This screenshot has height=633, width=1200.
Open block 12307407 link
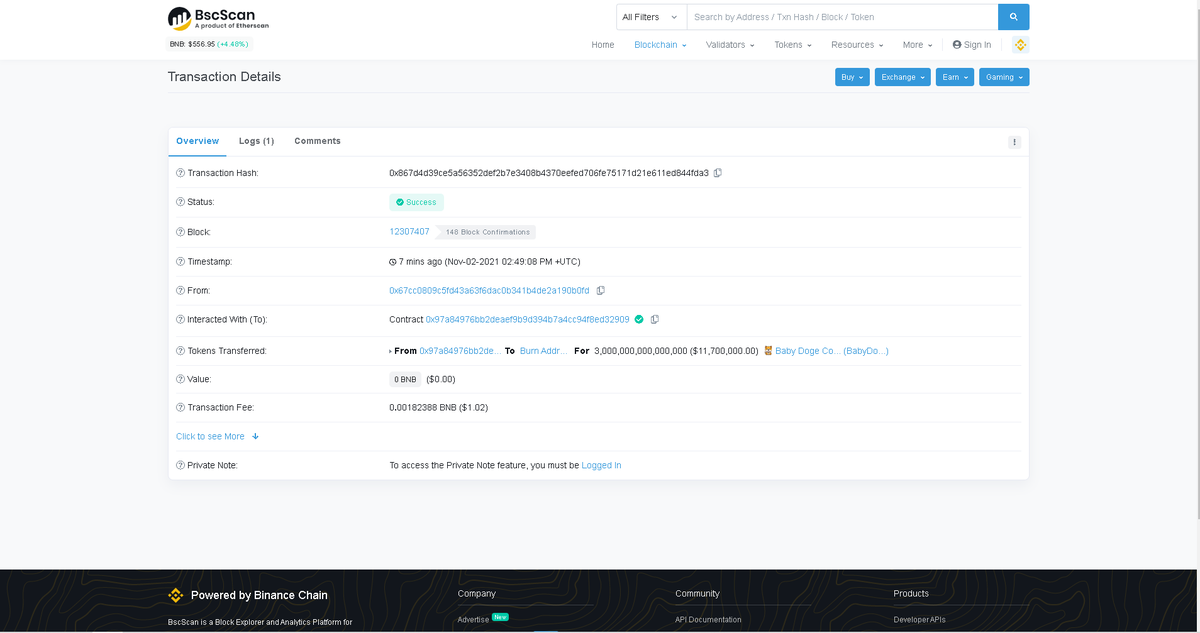coord(409,232)
